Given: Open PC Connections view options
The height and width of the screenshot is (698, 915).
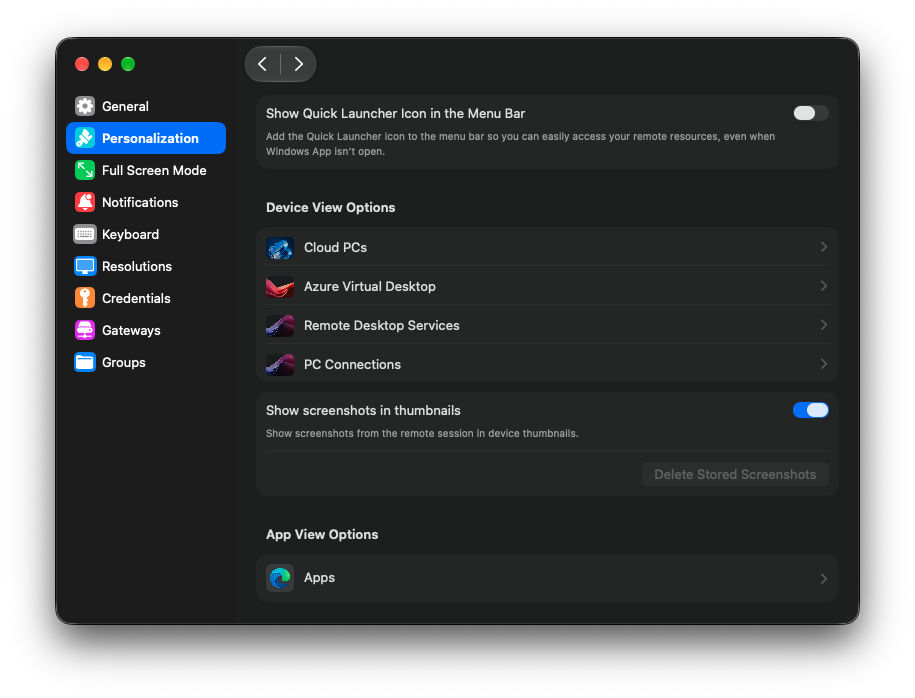Looking at the screenshot, I should [547, 364].
